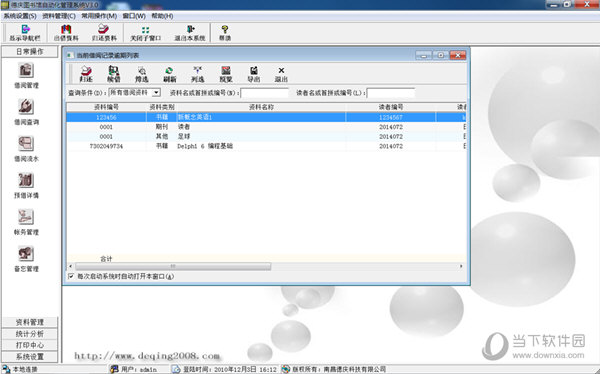The width and height of the screenshot is (600, 374).
Task: Refresh the list with the 刷新 icon
Action: coord(170,74)
